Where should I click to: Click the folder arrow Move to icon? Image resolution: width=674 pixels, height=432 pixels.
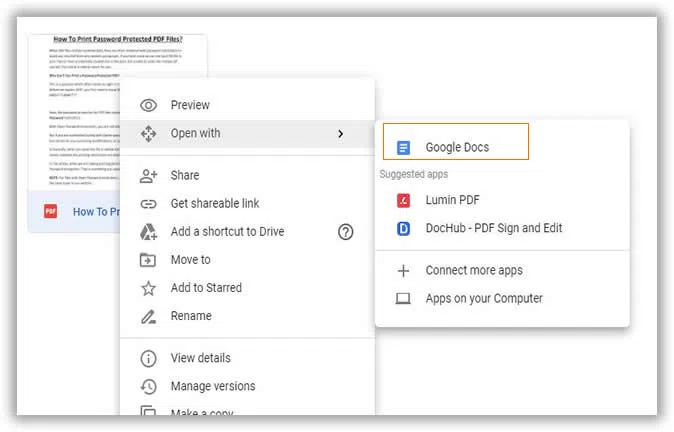[x=148, y=260]
